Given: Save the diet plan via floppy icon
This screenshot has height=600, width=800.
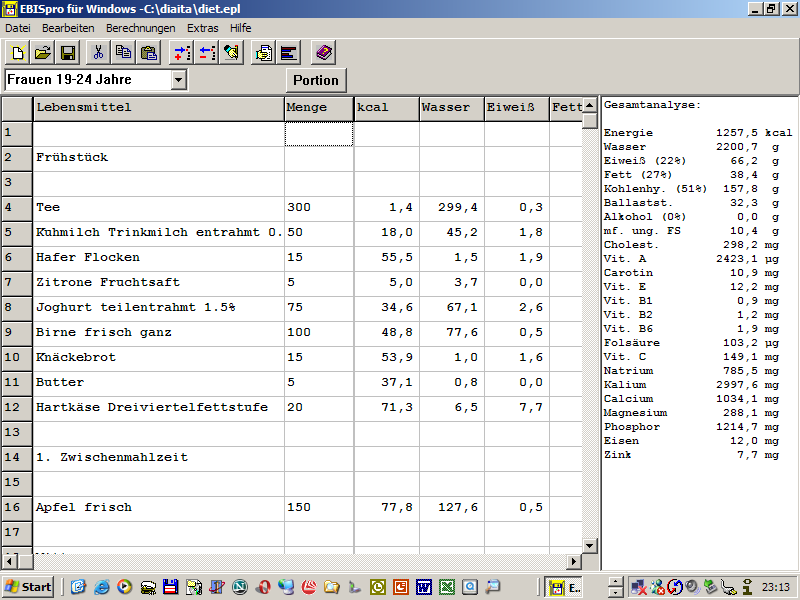Looking at the screenshot, I should click(x=68, y=52).
